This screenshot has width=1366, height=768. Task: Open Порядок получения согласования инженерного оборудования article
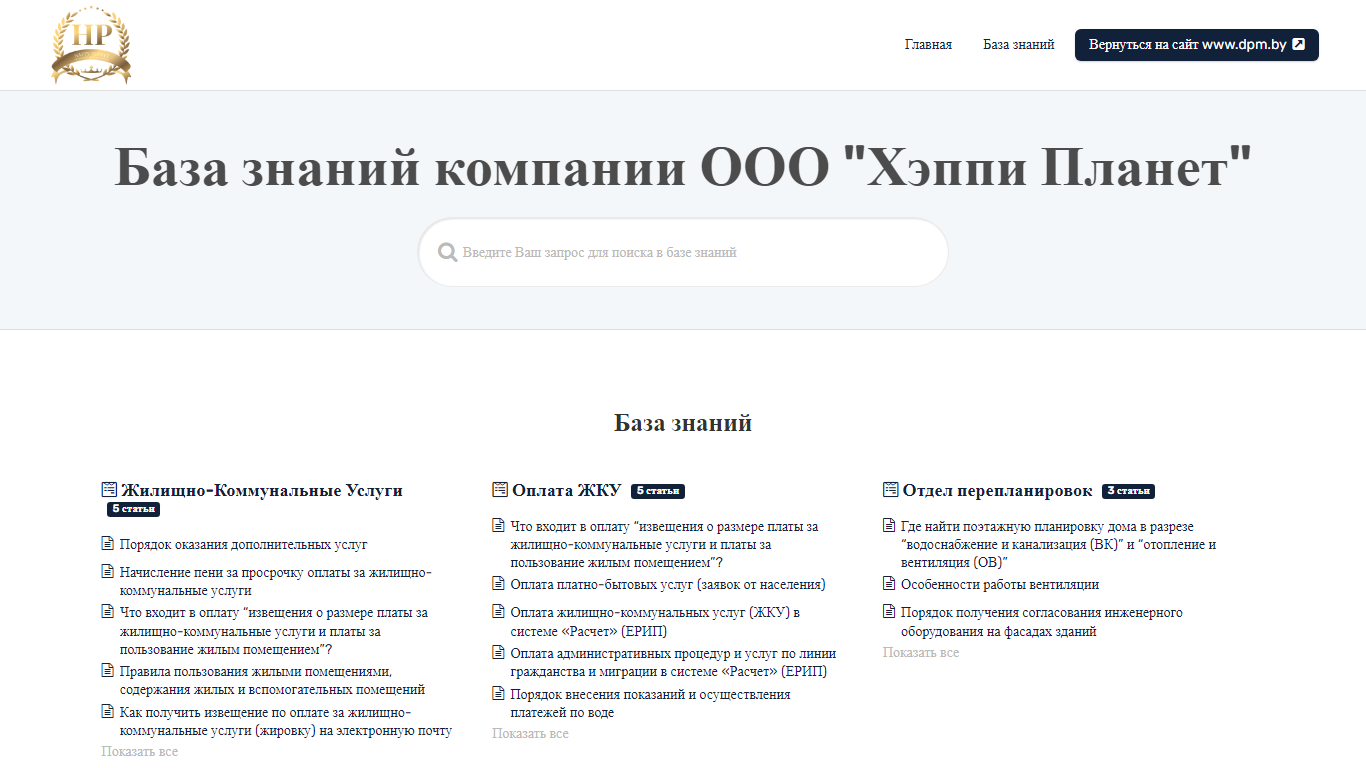(x=1042, y=622)
